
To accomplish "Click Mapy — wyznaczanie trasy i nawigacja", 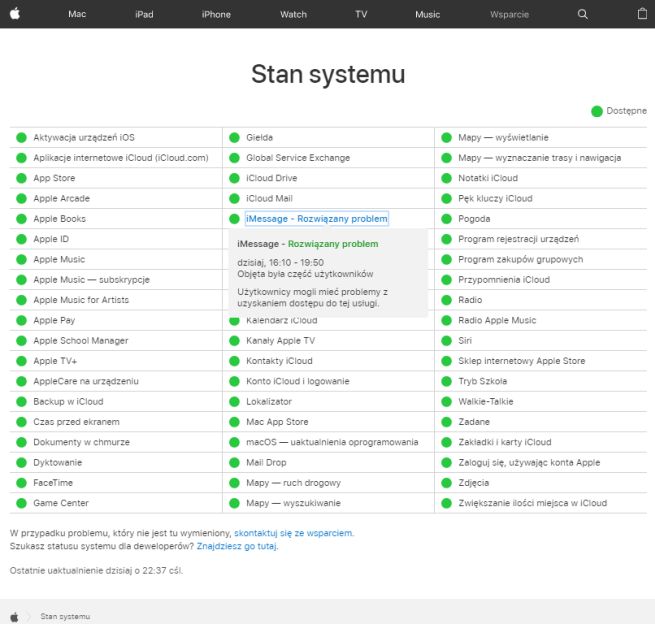I will (x=540, y=158).
